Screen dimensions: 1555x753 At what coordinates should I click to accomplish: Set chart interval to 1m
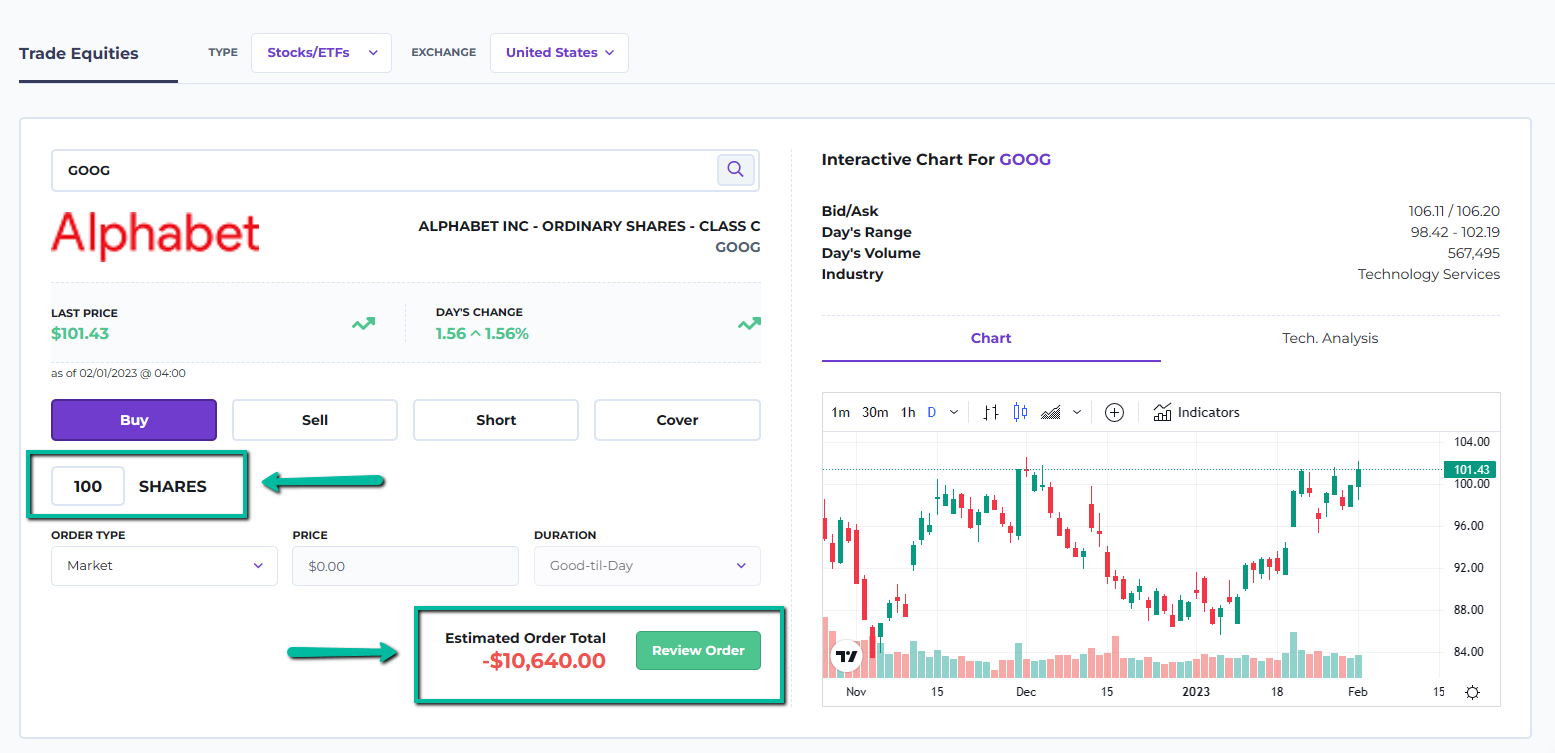pos(841,412)
